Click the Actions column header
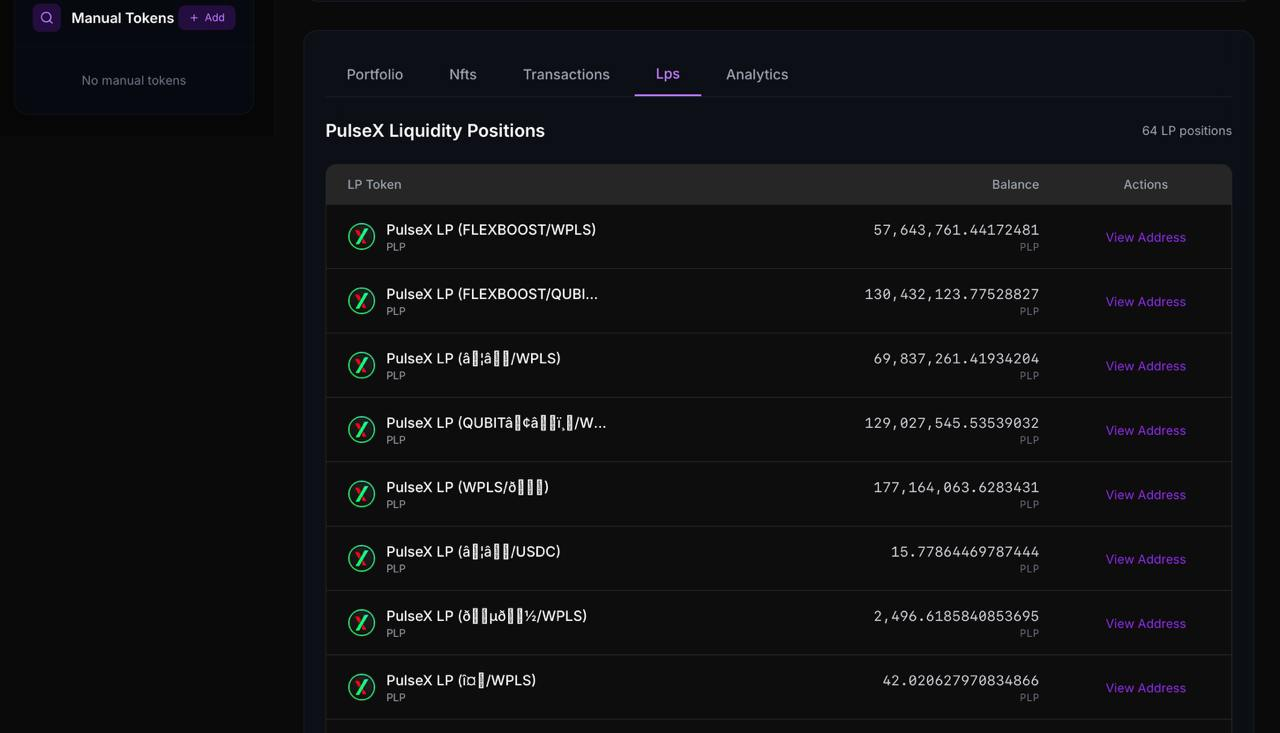Image resolution: width=1280 pixels, height=733 pixels. pos(1145,184)
